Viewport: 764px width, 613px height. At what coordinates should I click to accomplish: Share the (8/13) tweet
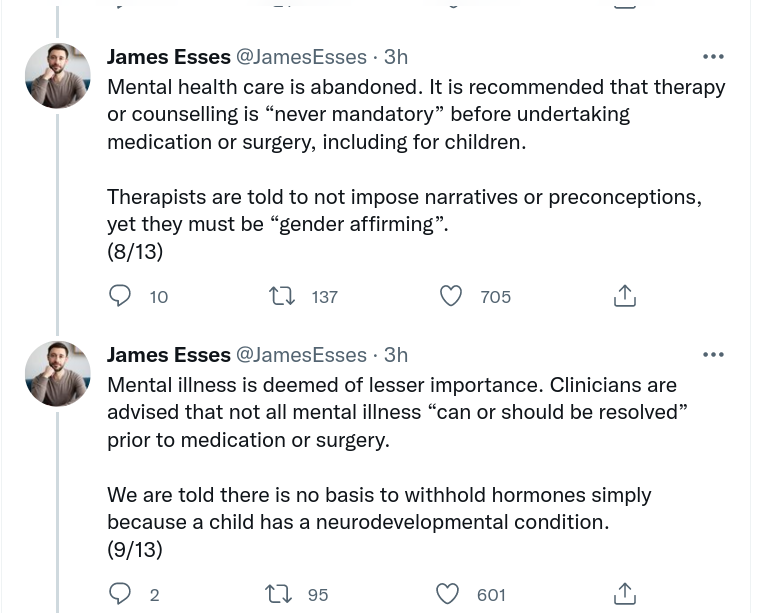(624, 296)
